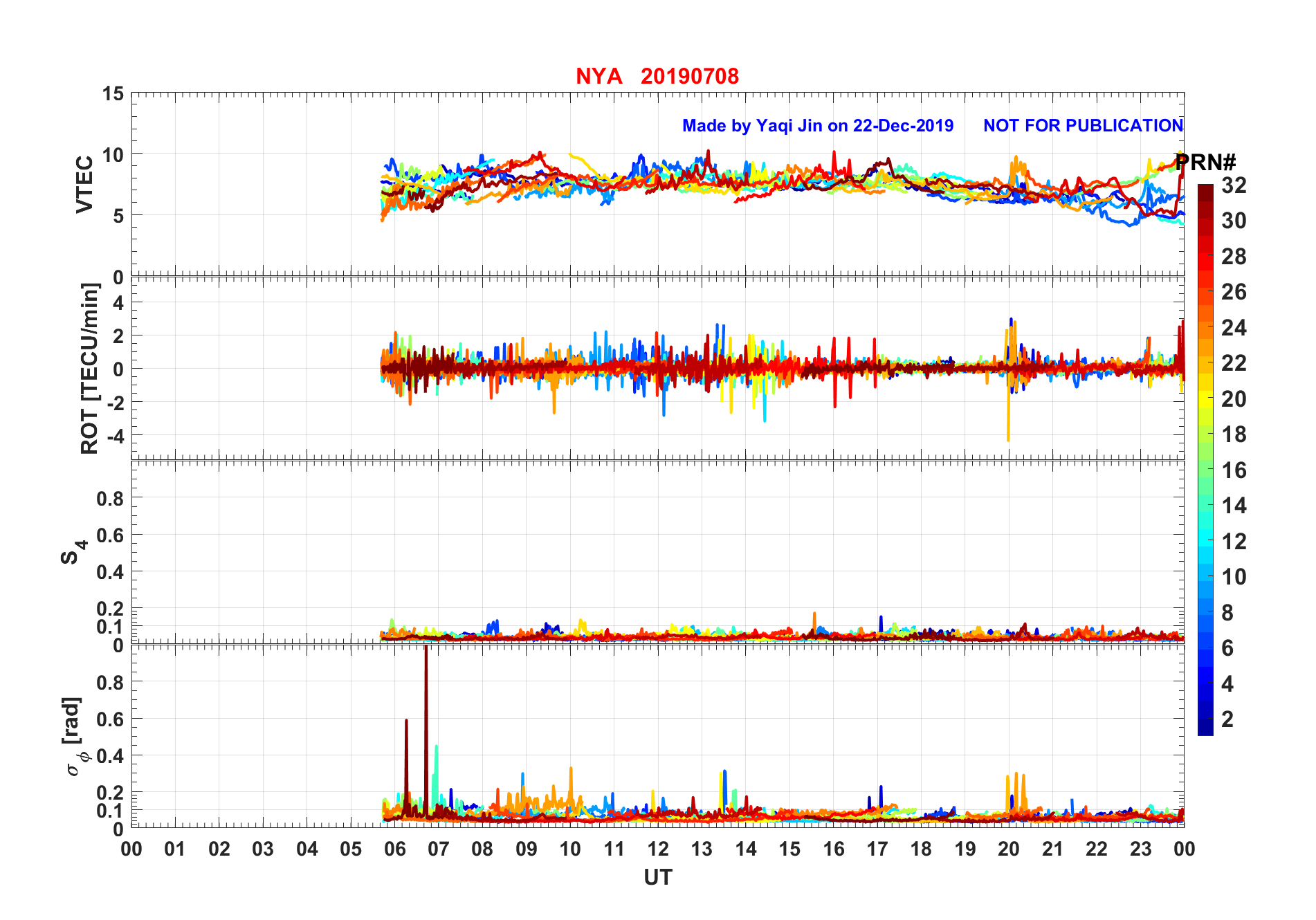This screenshot has width=1316, height=920.
Task: Click the S4 axis tick "0.4"
Action: [110, 572]
